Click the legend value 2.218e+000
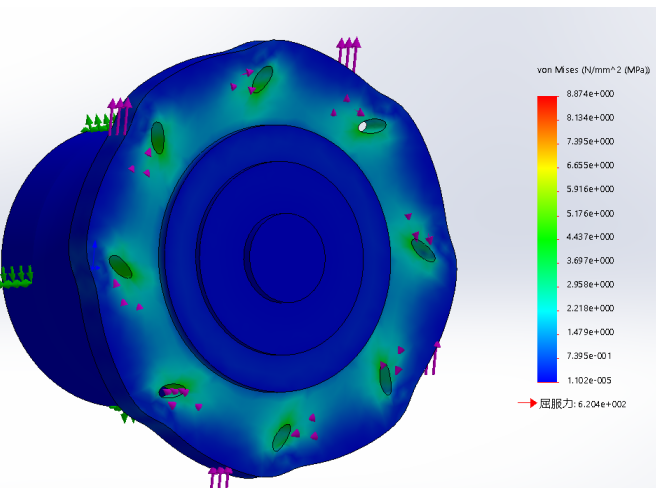 point(590,308)
